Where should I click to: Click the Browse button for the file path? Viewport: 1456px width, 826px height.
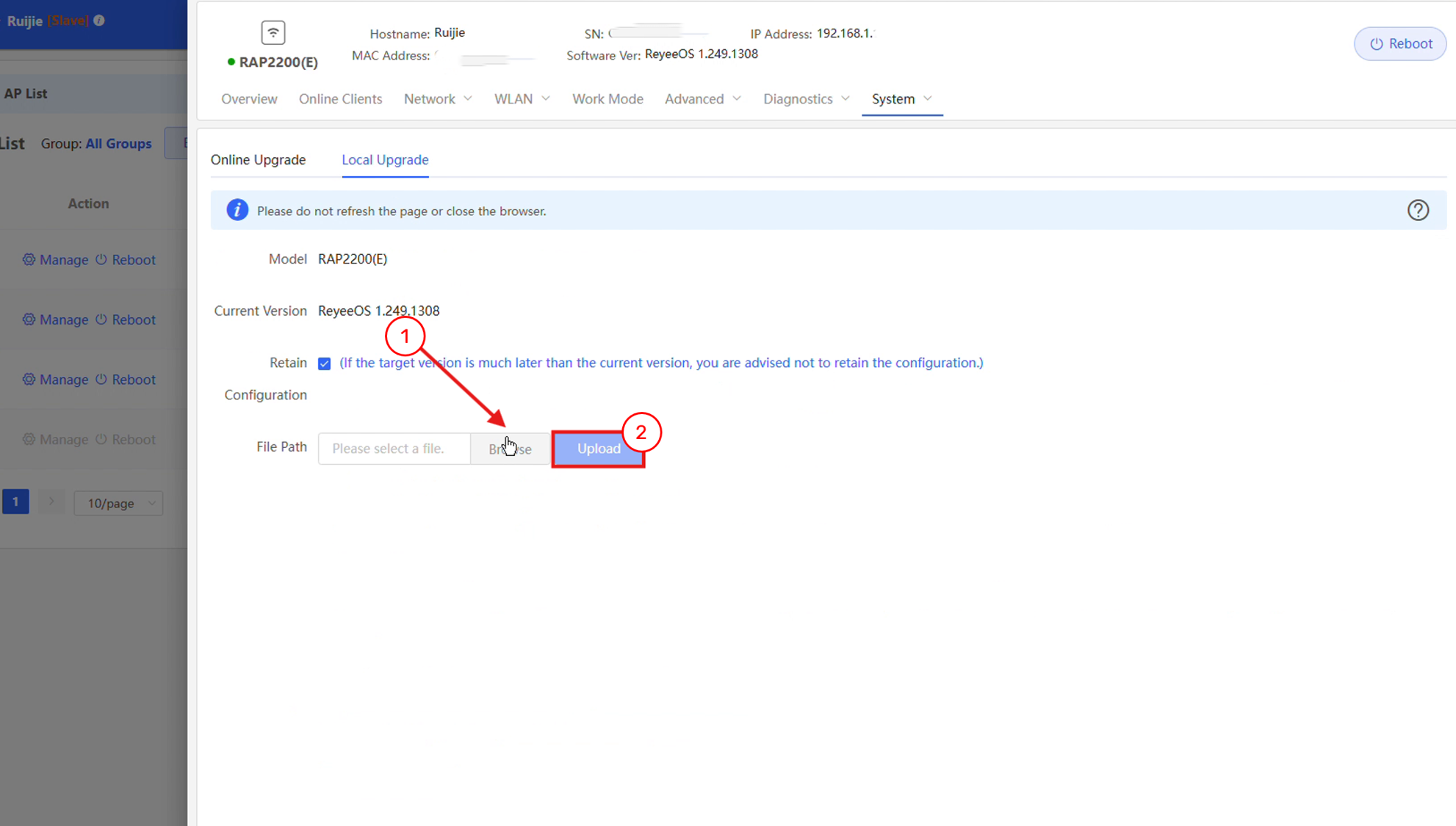click(510, 449)
